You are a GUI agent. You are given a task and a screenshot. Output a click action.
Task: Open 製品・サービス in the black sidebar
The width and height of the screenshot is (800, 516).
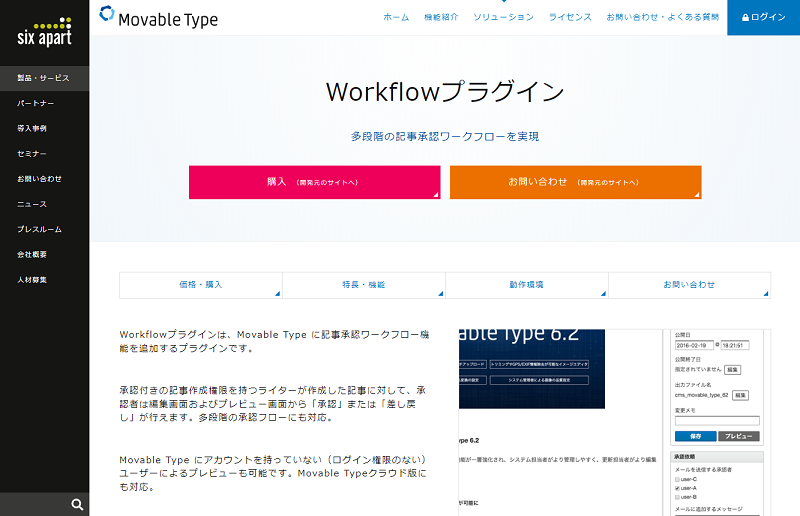(44, 78)
